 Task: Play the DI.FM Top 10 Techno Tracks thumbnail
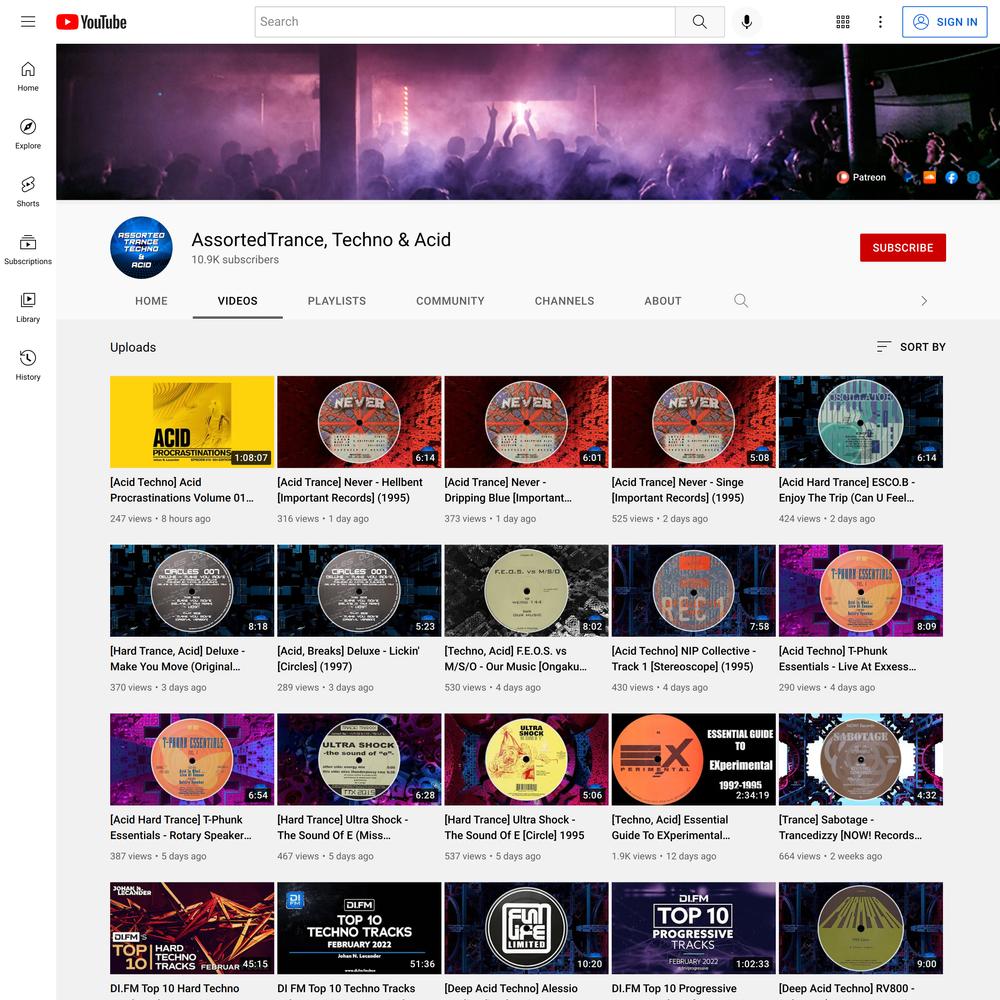coord(359,928)
